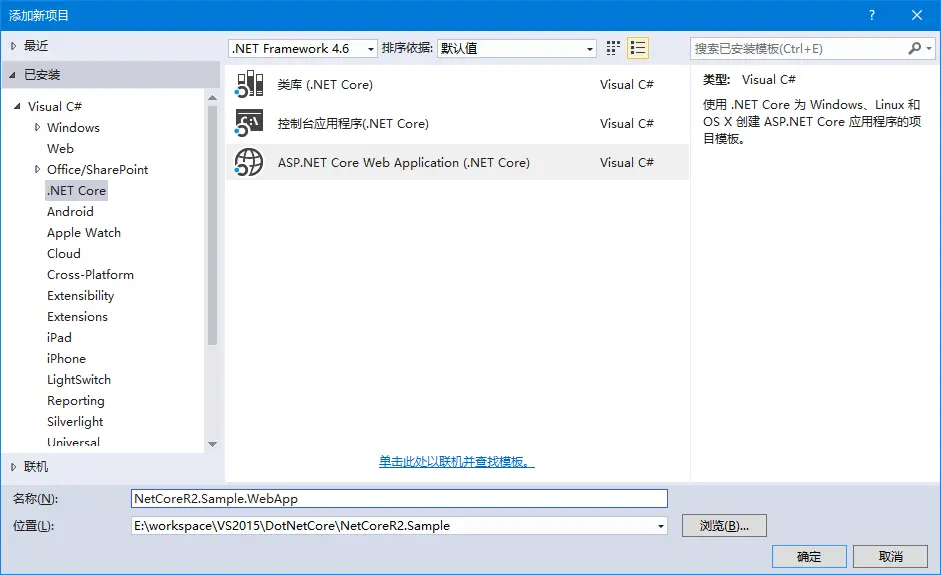
Task: Open the .NET Framework 4.6 version dropdown
Action: (x=302, y=49)
